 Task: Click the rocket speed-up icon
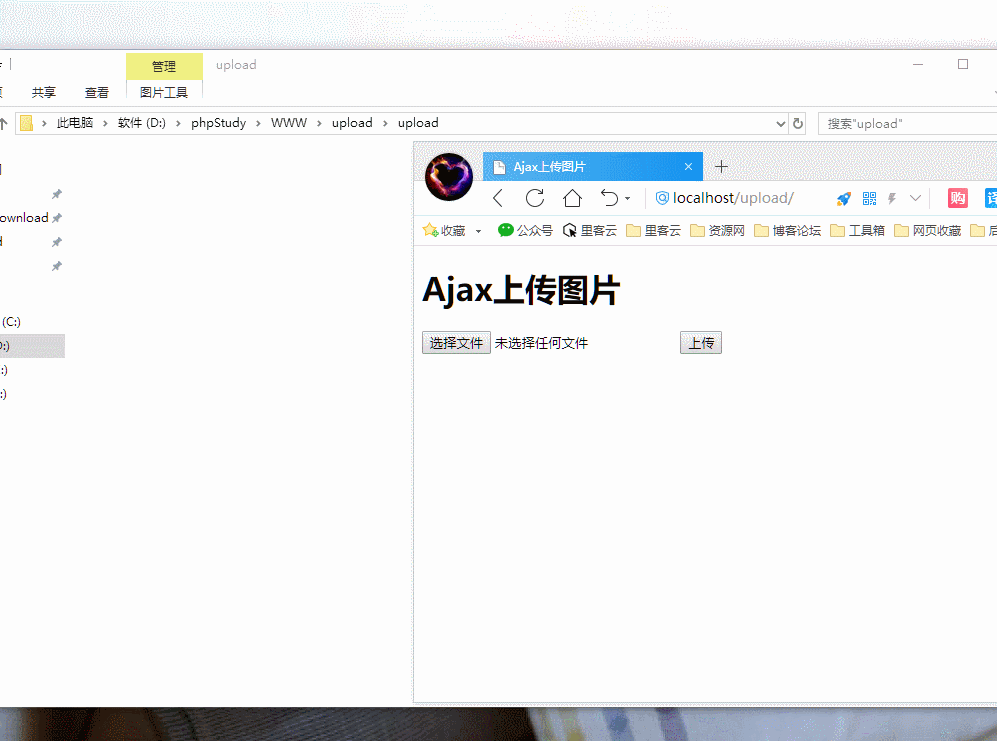coord(844,198)
